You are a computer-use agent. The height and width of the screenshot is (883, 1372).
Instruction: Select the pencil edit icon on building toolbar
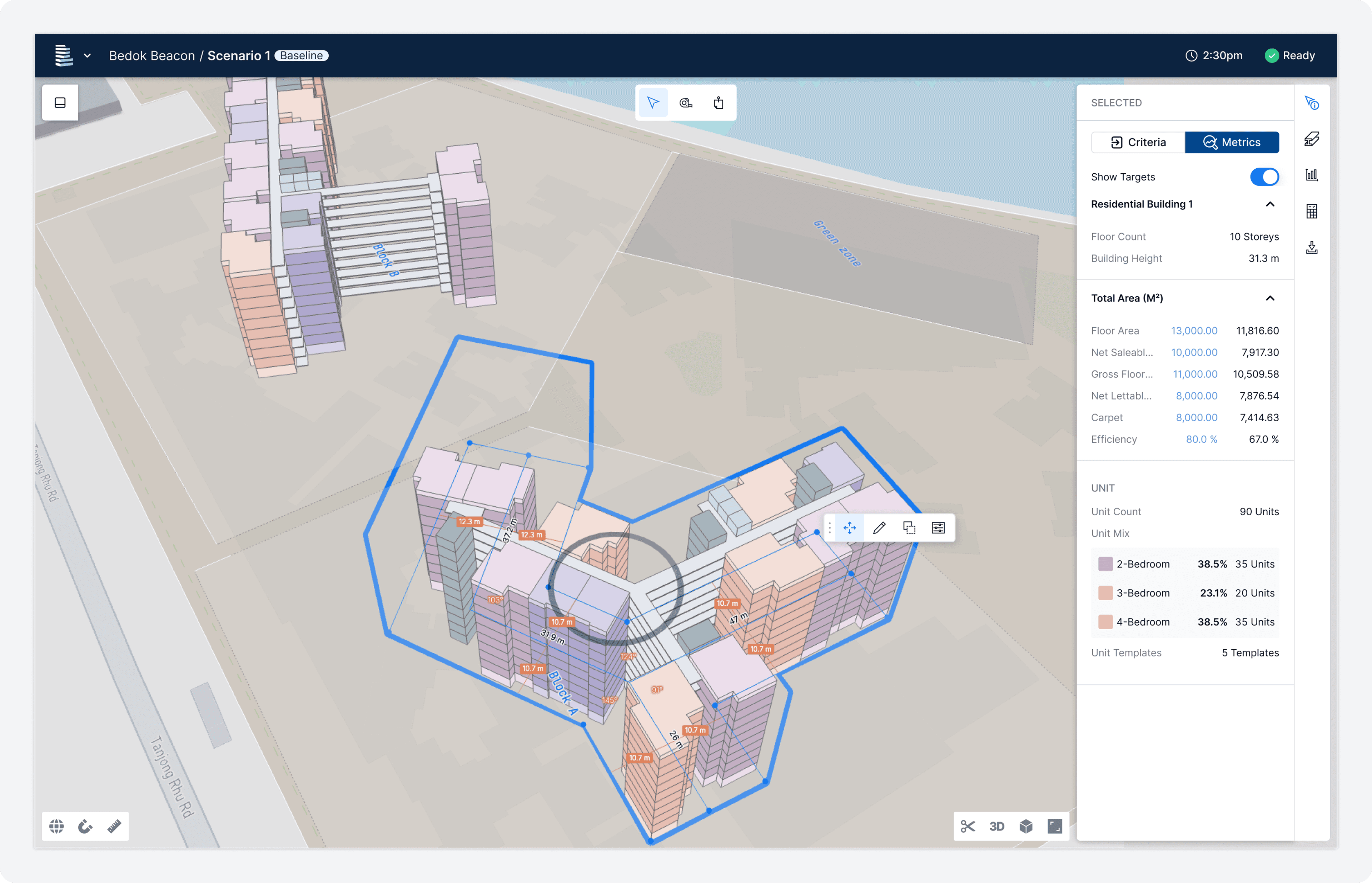tap(879, 527)
